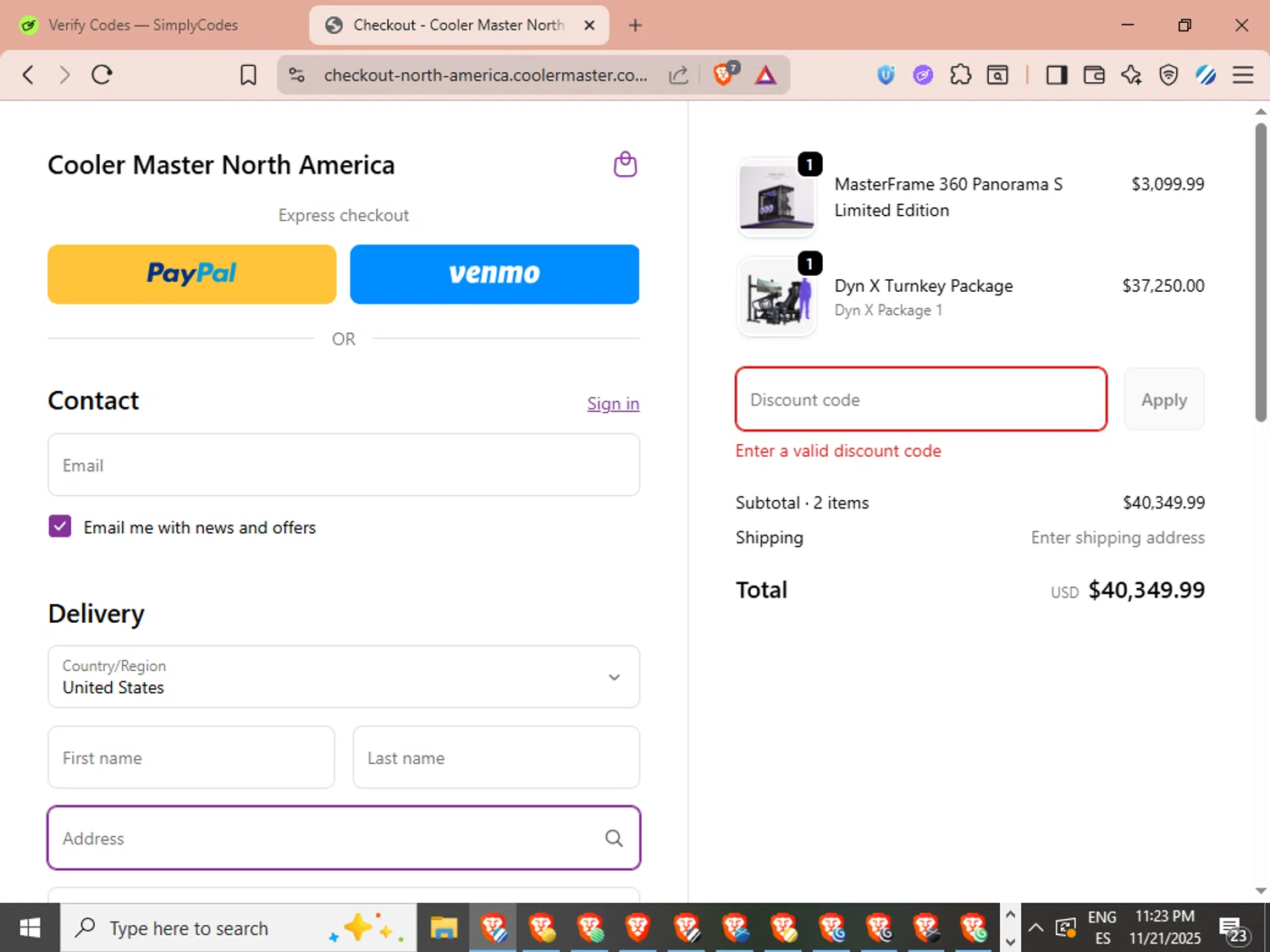Open the network status tray icon
The width and height of the screenshot is (1270, 952).
click(x=1066, y=928)
